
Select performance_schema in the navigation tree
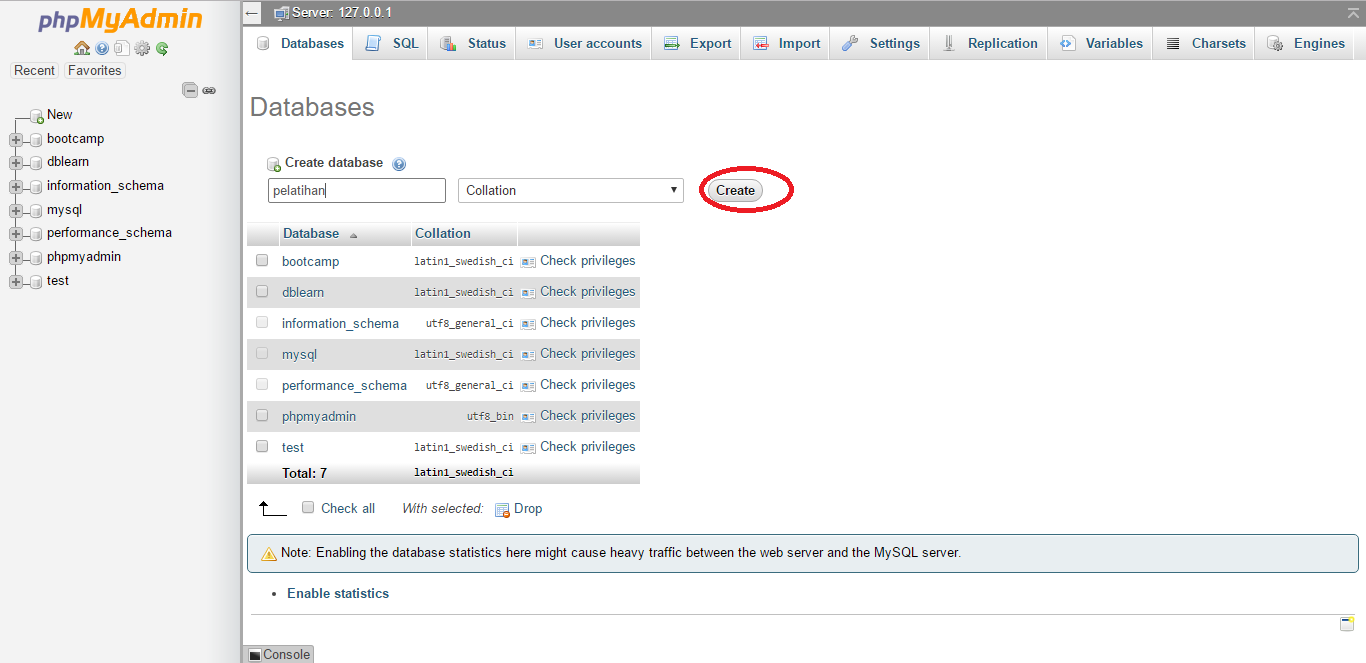click(109, 233)
